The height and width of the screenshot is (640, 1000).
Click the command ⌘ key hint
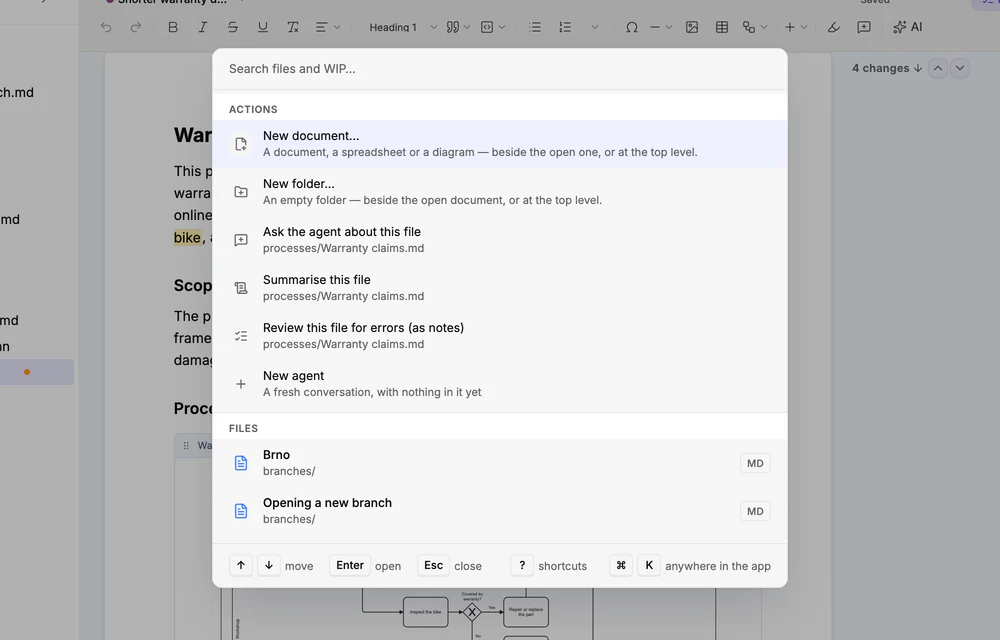tap(621, 565)
